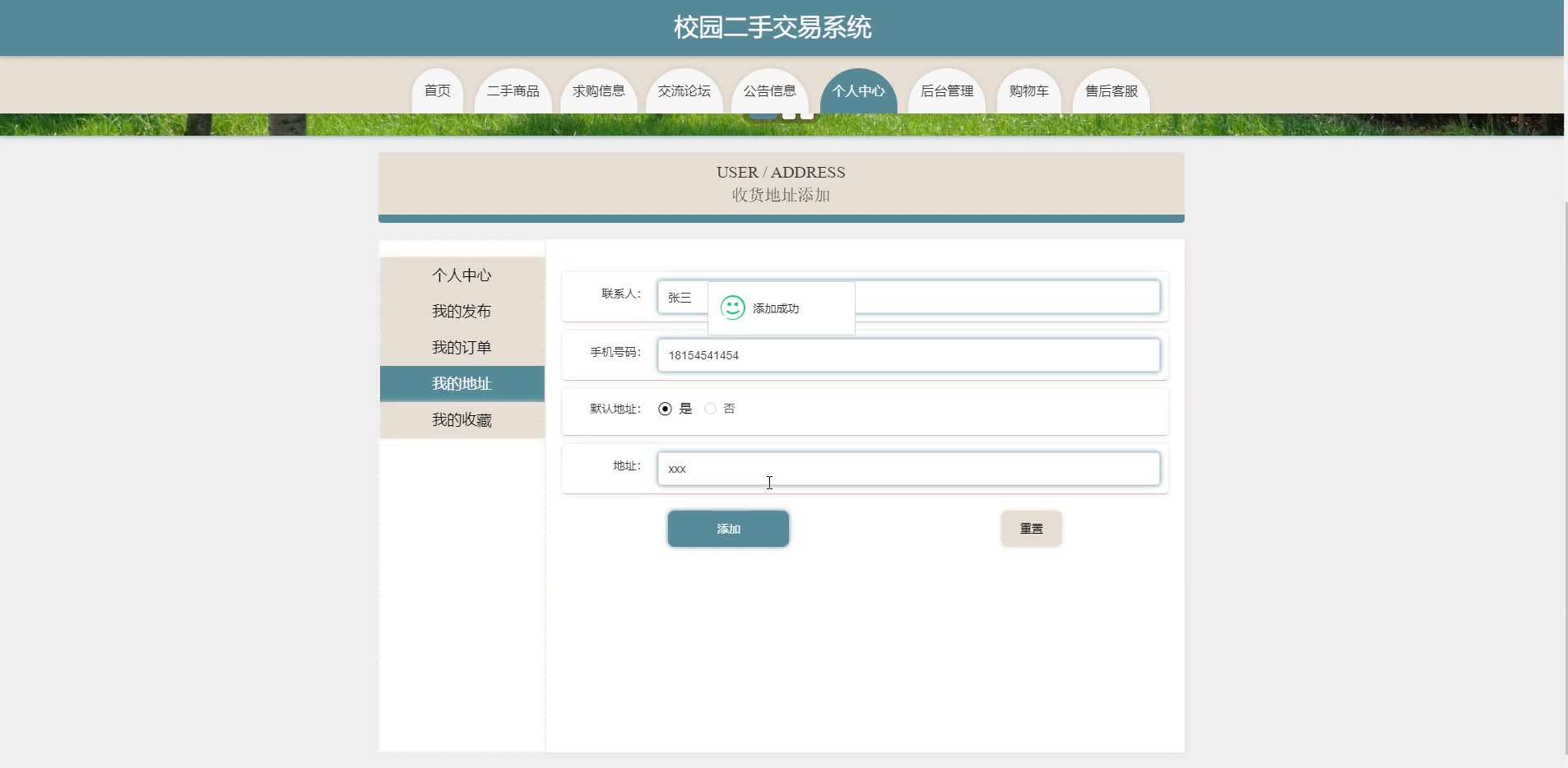
Task: Click the page vertical scrollbar
Action: tap(1566, 477)
